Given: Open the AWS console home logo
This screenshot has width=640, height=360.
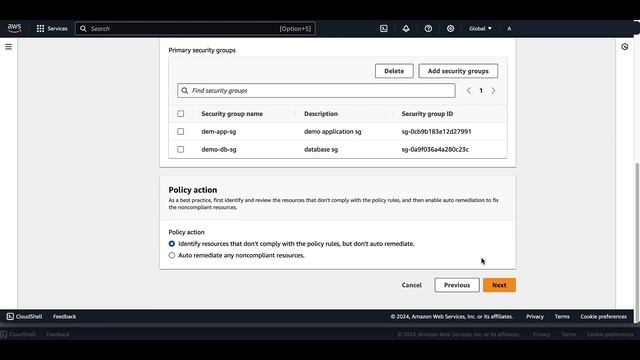Looking at the screenshot, I should [14, 28].
